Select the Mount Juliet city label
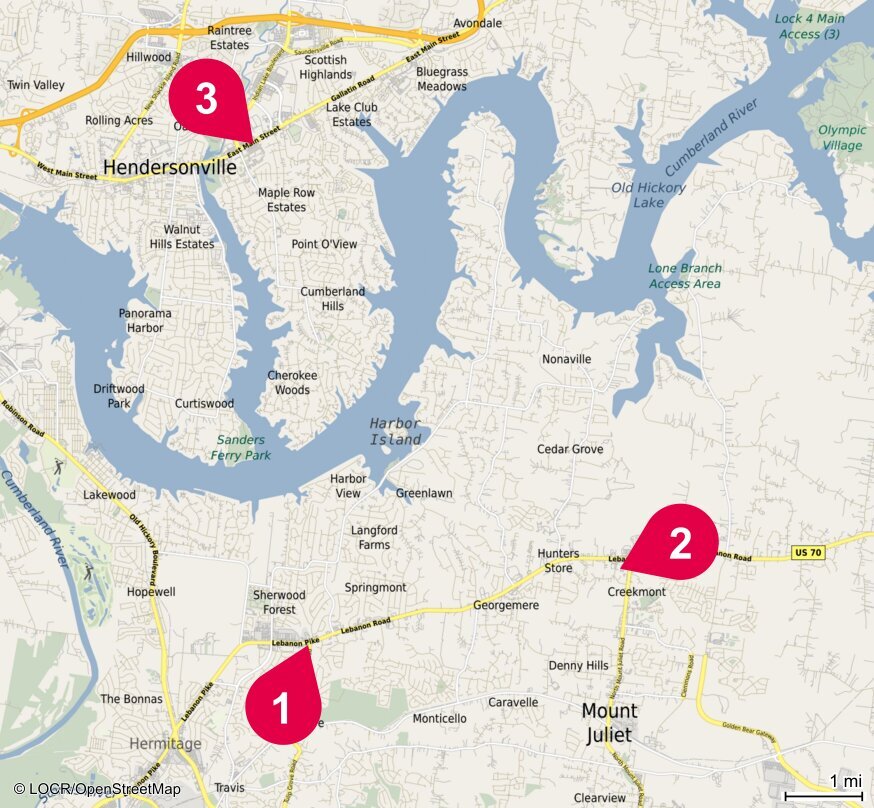 tap(609, 723)
